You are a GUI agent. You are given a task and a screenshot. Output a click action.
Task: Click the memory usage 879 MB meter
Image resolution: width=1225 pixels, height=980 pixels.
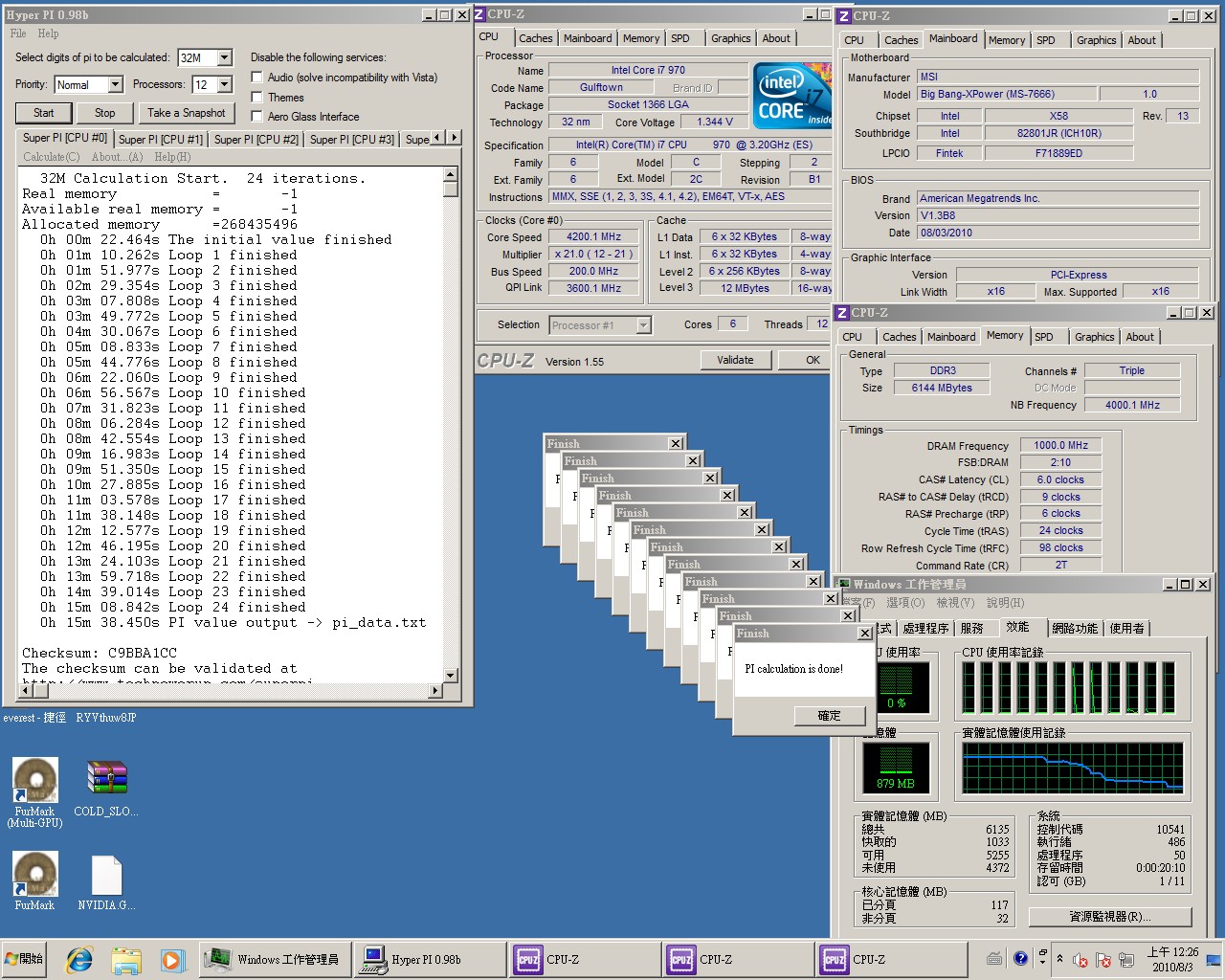(x=896, y=768)
